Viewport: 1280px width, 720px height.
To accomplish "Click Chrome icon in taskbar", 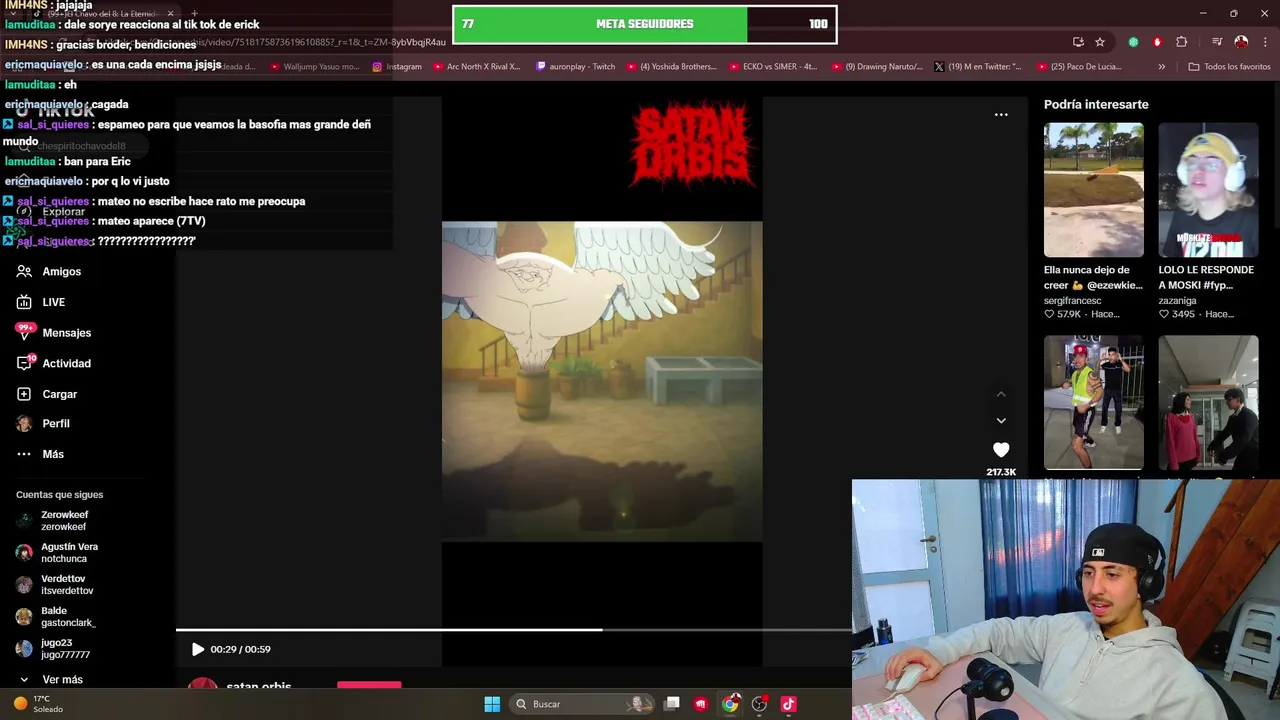I will coord(730,704).
